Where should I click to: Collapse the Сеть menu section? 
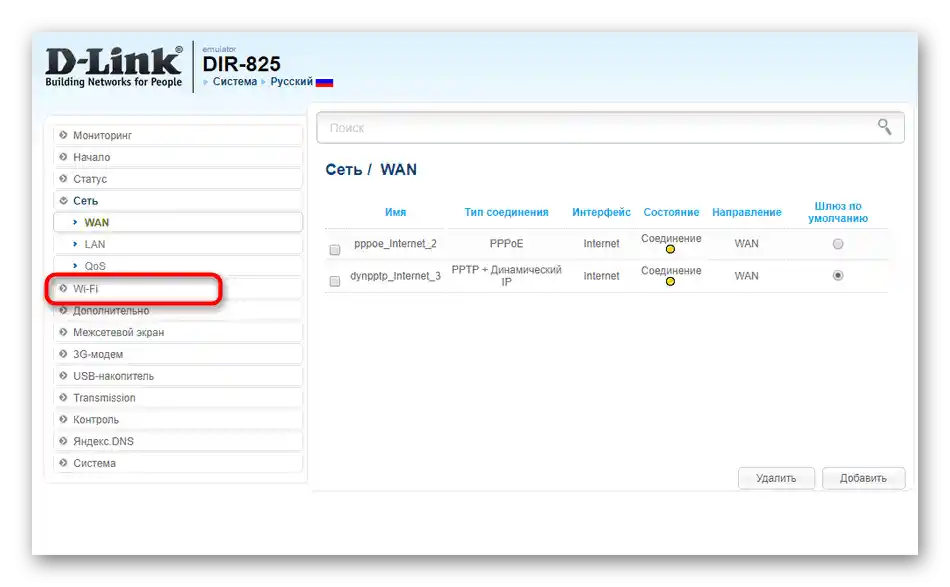click(178, 201)
